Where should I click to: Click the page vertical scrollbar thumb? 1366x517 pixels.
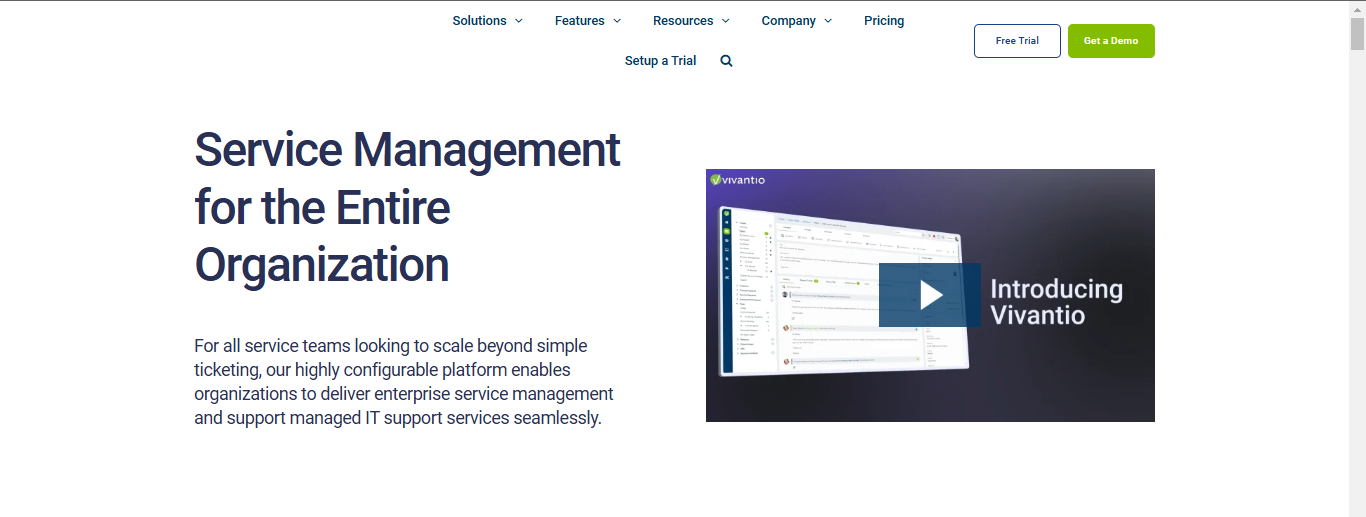click(x=1357, y=33)
